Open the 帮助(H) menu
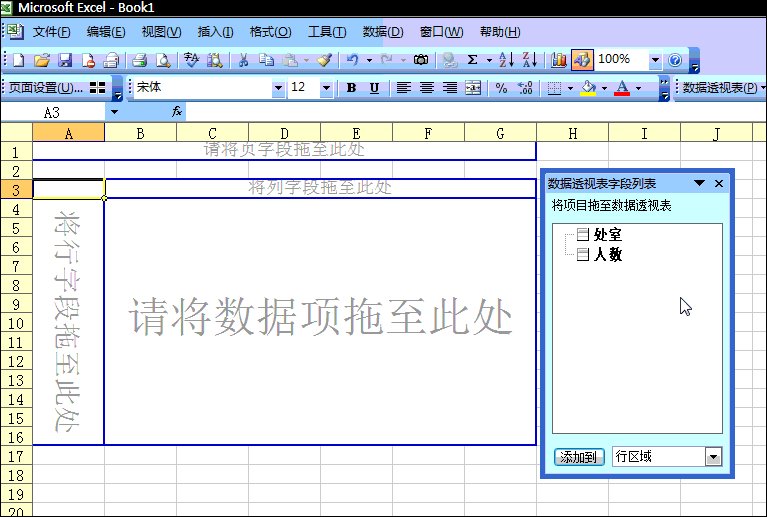767x517 pixels. click(500, 32)
